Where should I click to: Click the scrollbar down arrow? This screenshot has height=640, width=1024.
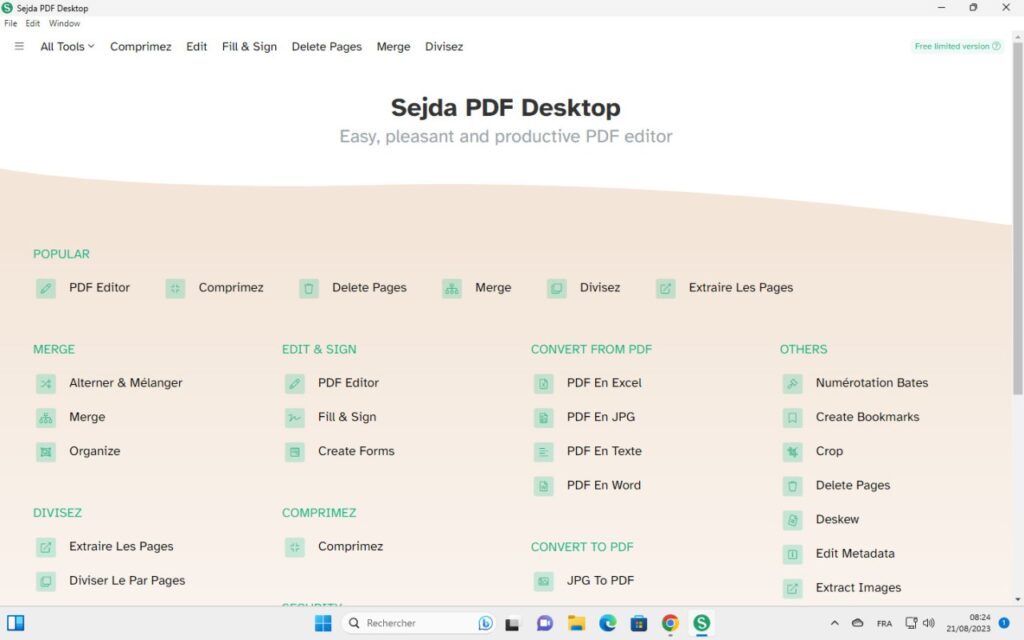pos(1017,599)
